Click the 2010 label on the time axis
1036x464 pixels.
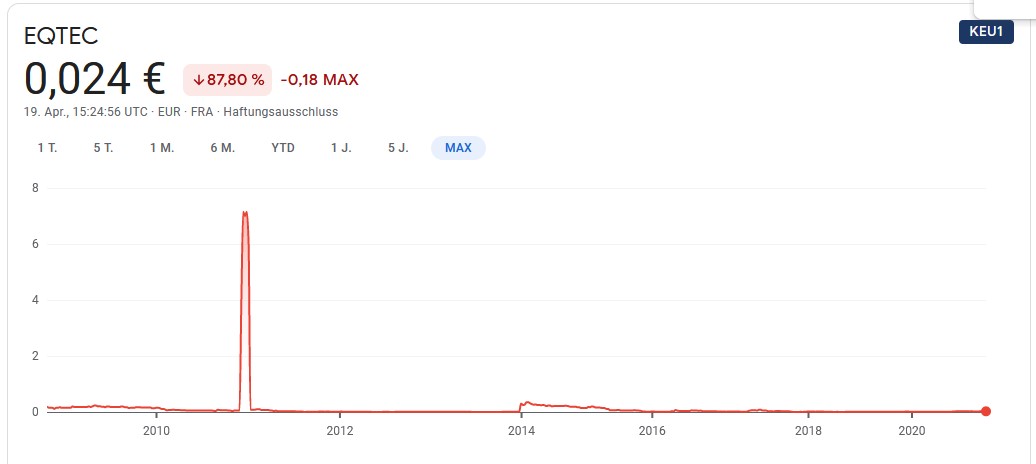tap(156, 431)
